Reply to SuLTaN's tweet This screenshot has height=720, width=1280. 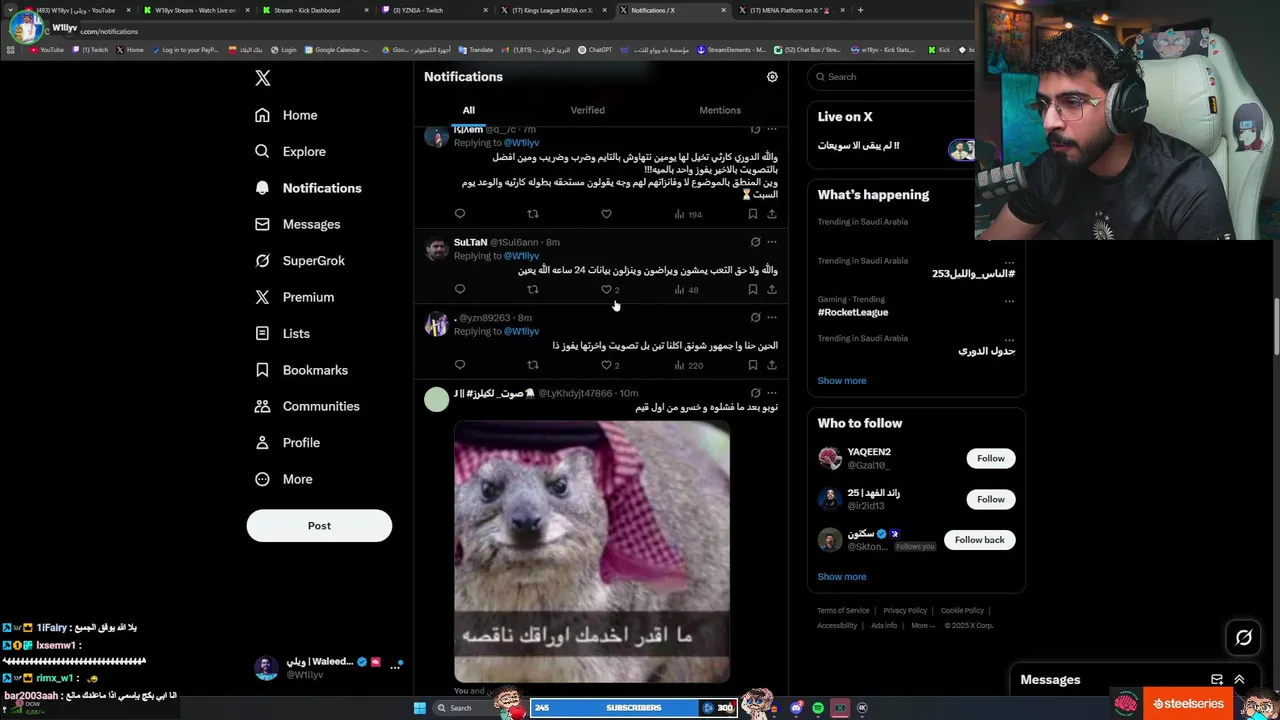coord(460,289)
